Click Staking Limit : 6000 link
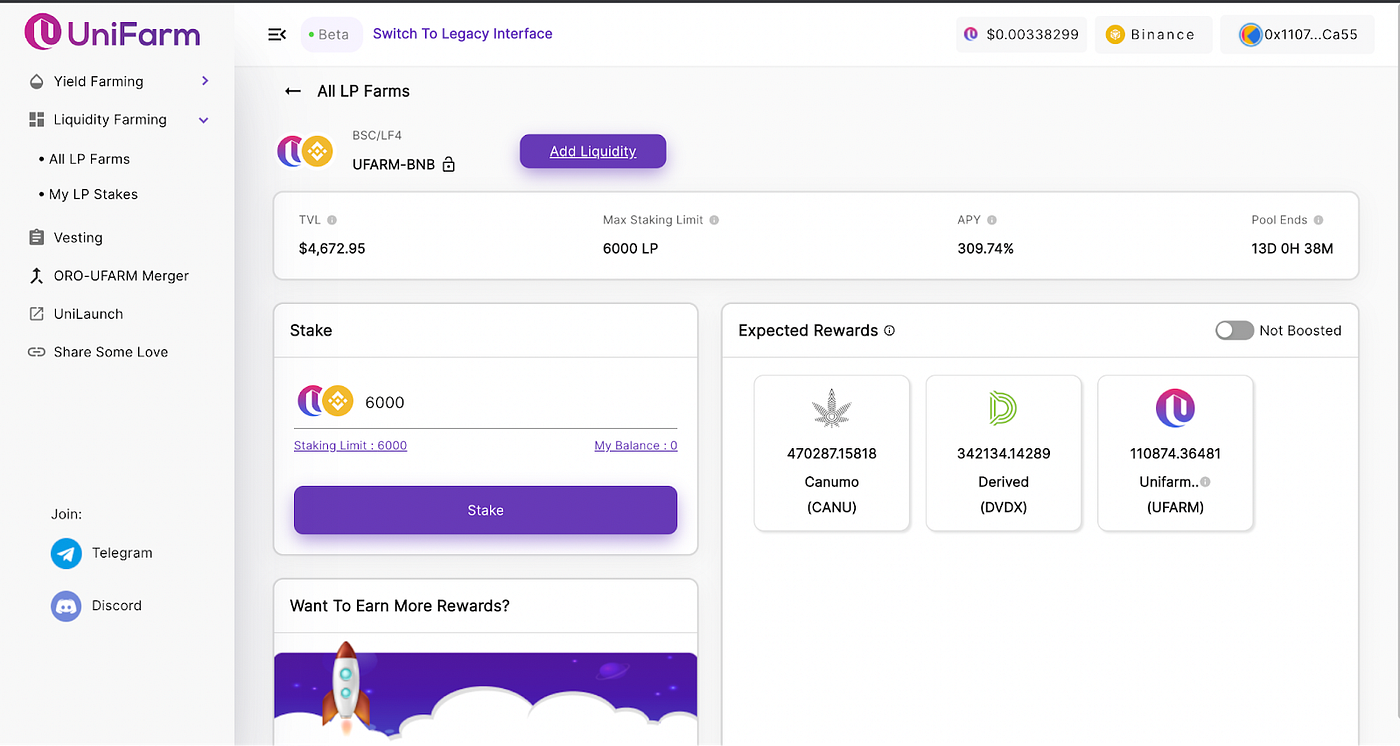The width and height of the screenshot is (1400, 746). tap(350, 446)
